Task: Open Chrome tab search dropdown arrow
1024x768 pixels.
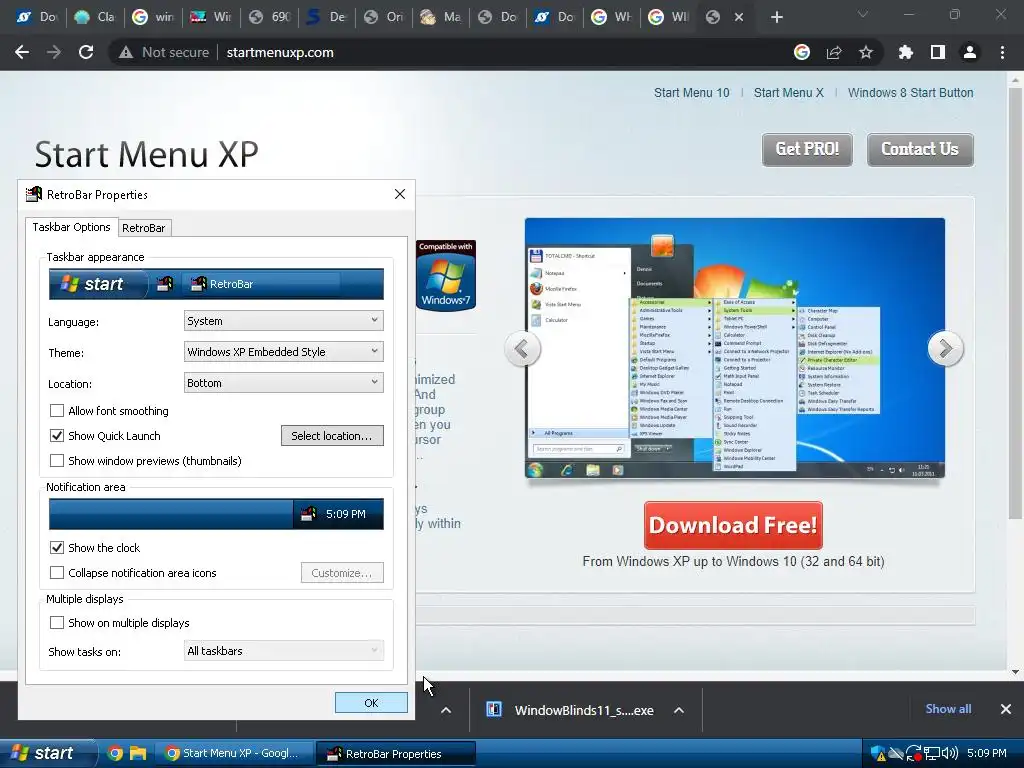Action: pos(863,14)
